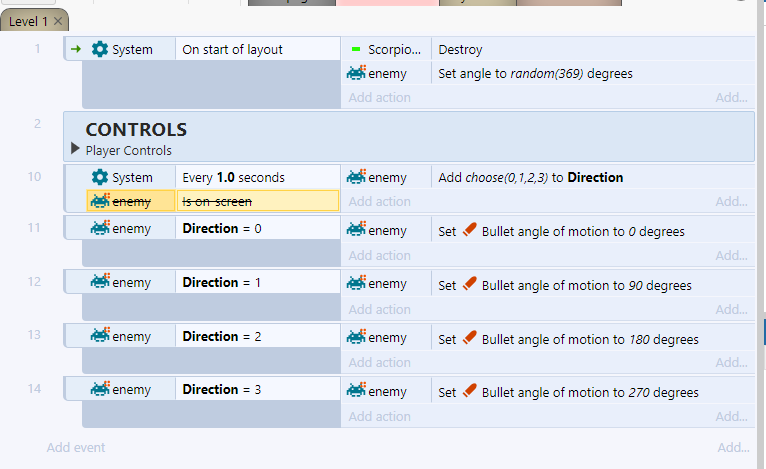Viewport: 766px width, 469px height.
Task: Click Bullet behavior icon in 90 degrees action
Action: coord(469,283)
